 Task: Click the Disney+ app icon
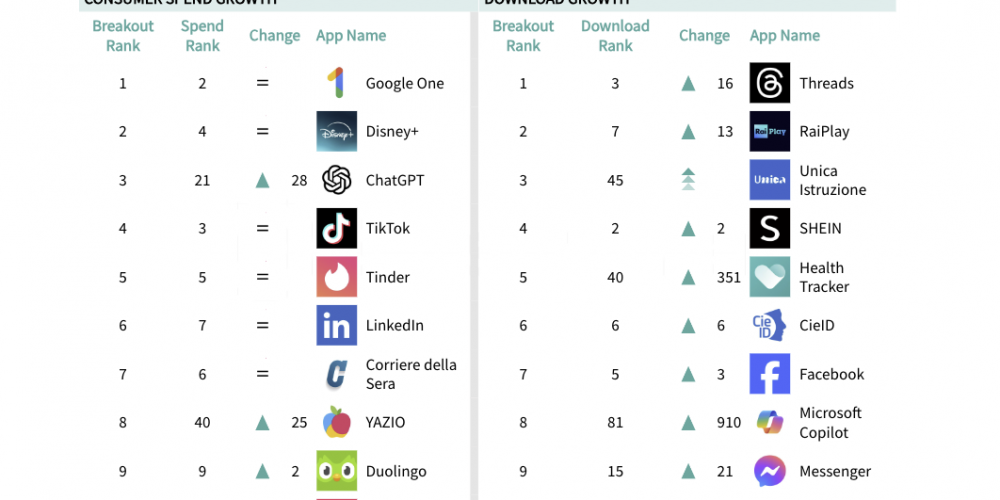337,131
